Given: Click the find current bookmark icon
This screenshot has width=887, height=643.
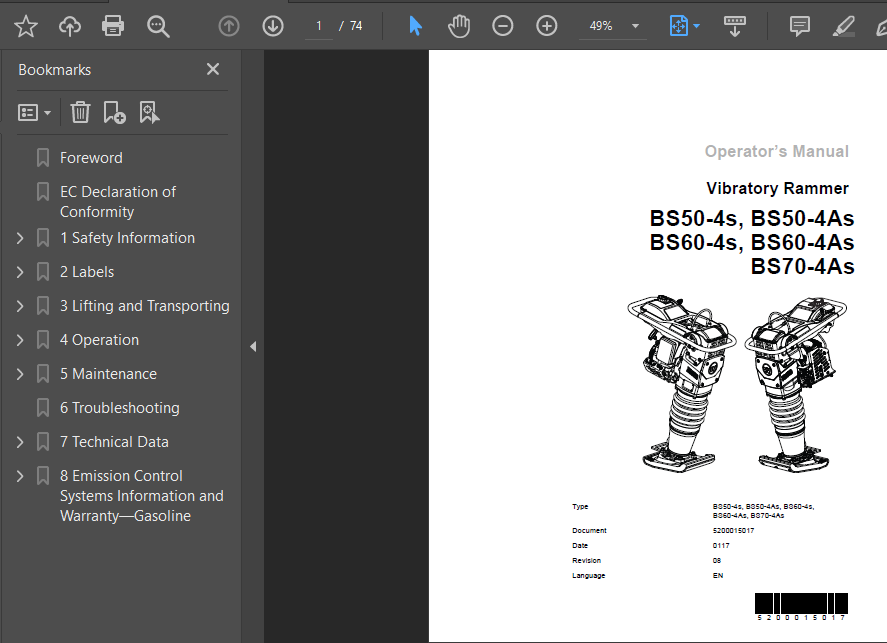Looking at the screenshot, I should 149,112.
